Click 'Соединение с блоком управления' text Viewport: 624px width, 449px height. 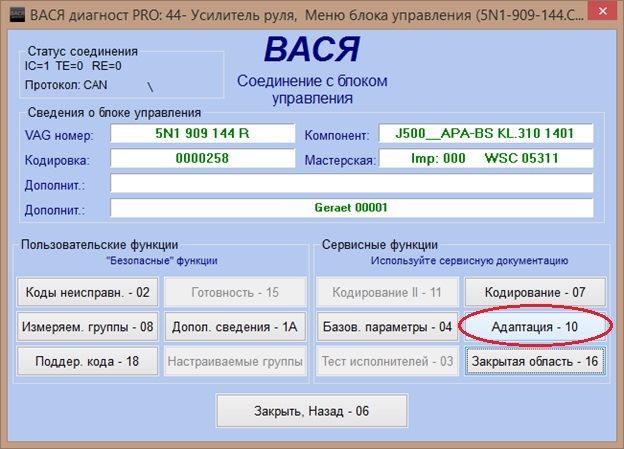[x=312, y=90]
